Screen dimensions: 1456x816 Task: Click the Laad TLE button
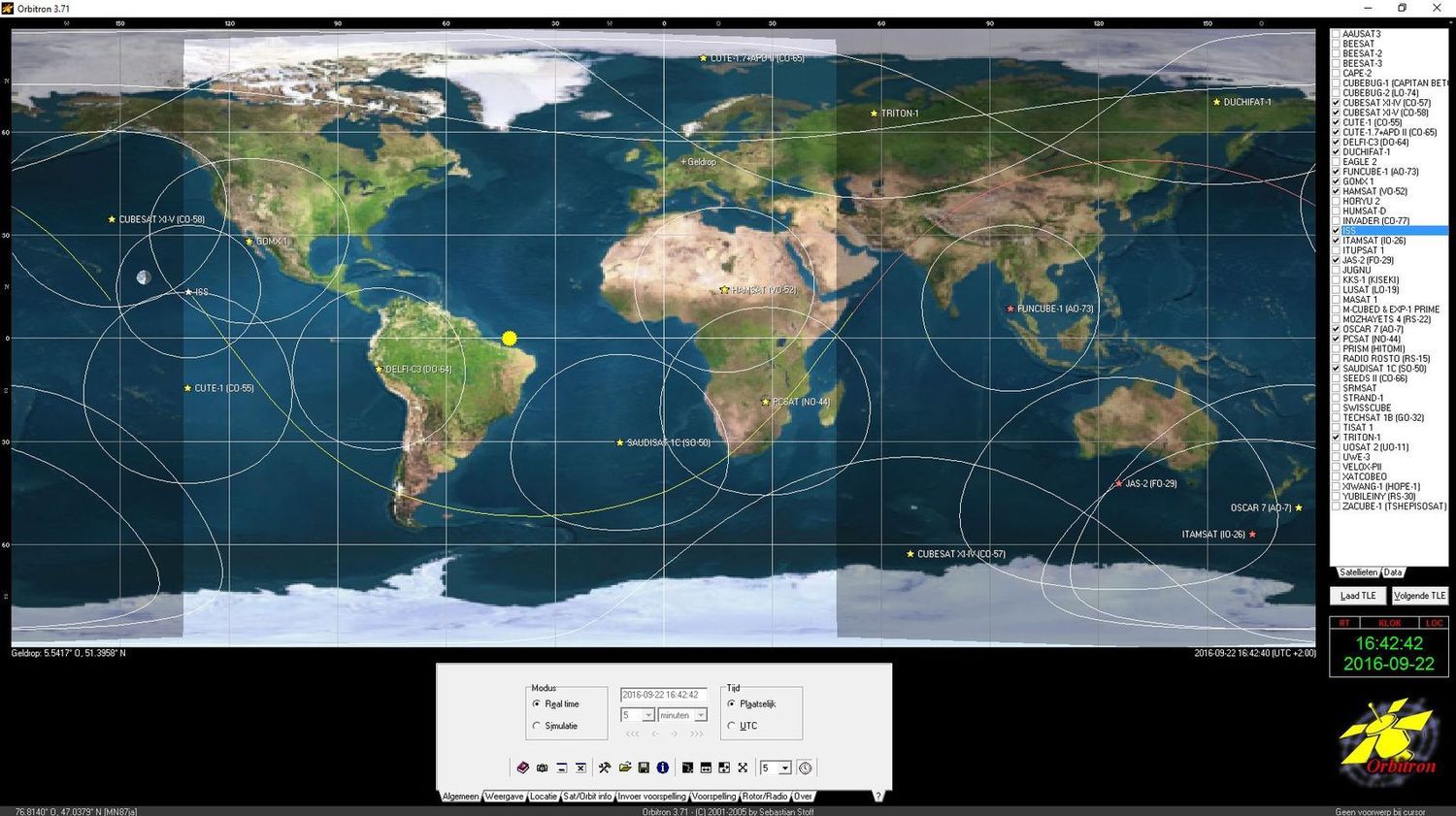[x=1358, y=596]
